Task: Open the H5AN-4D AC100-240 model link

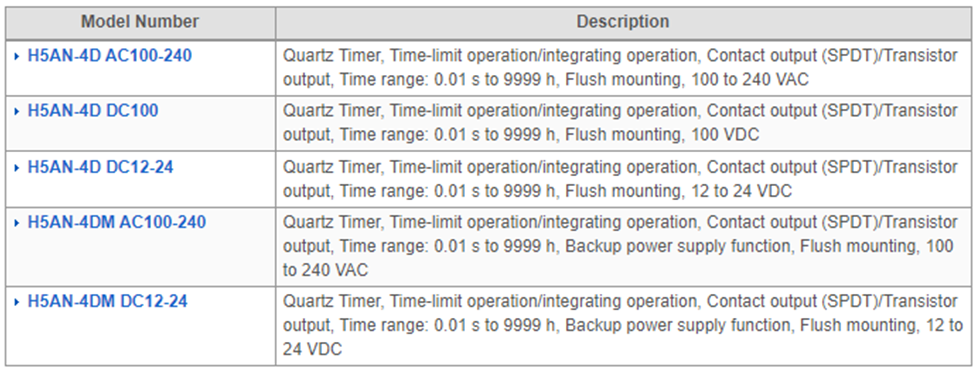Action: tap(109, 56)
